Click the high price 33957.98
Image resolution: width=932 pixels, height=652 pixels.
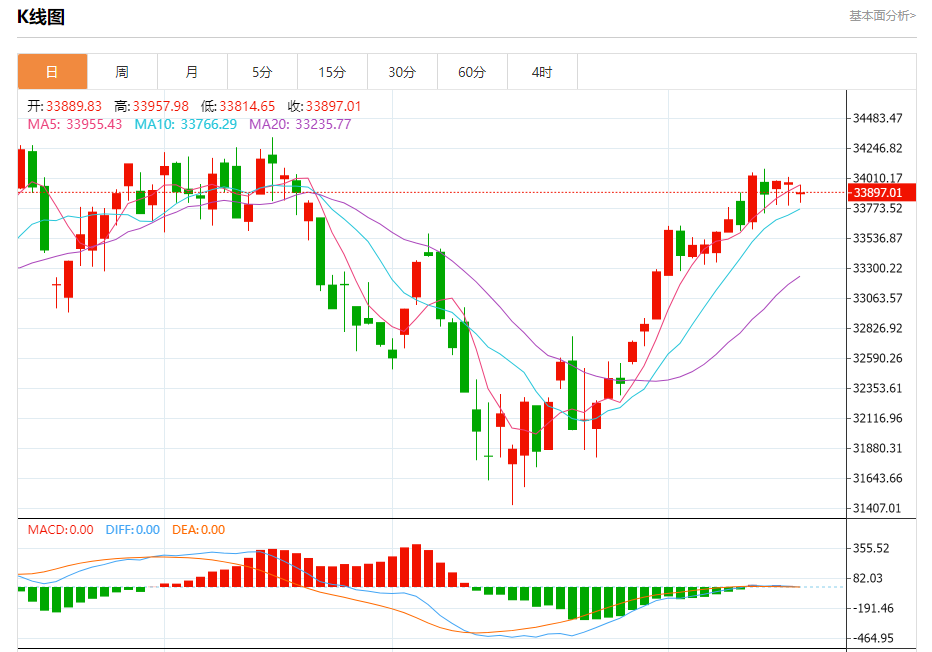(x=160, y=106)
